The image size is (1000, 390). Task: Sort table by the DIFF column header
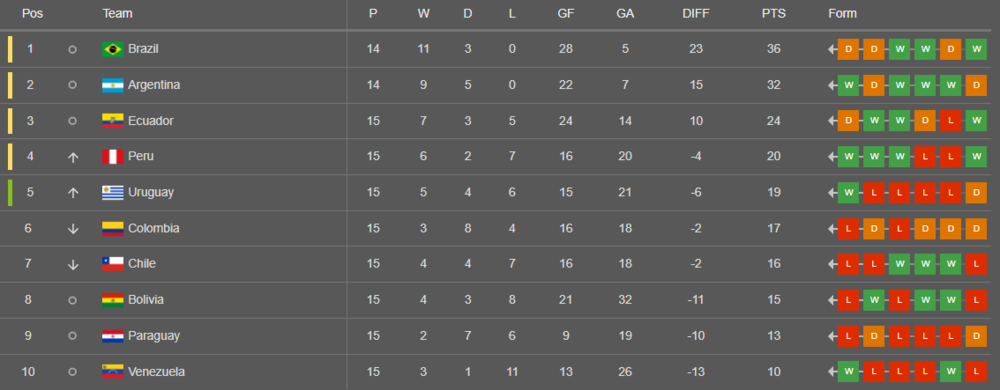click(696, 13)
